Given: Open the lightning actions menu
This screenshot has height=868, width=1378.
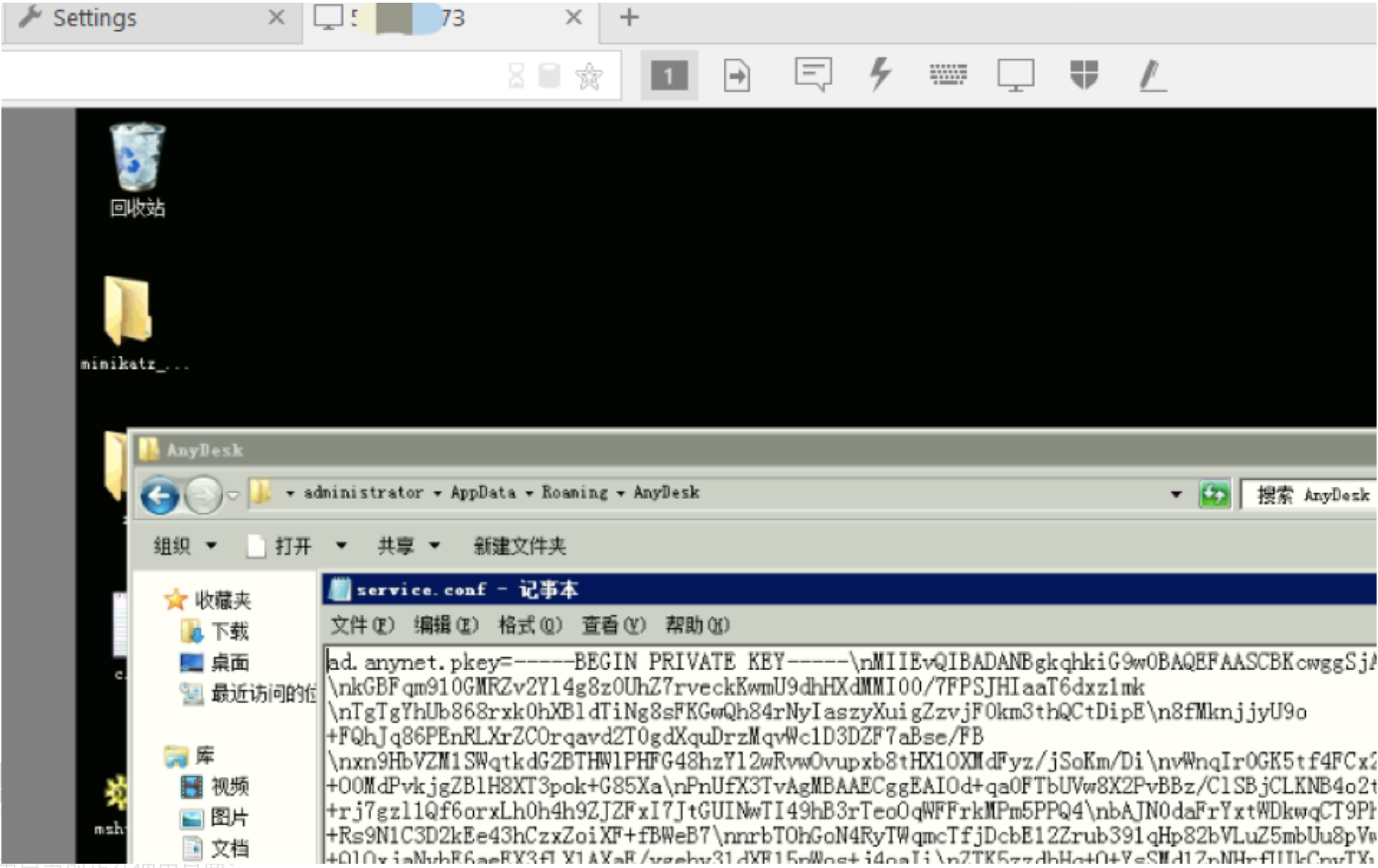Looking at the screenshot, I should point(880,74).
